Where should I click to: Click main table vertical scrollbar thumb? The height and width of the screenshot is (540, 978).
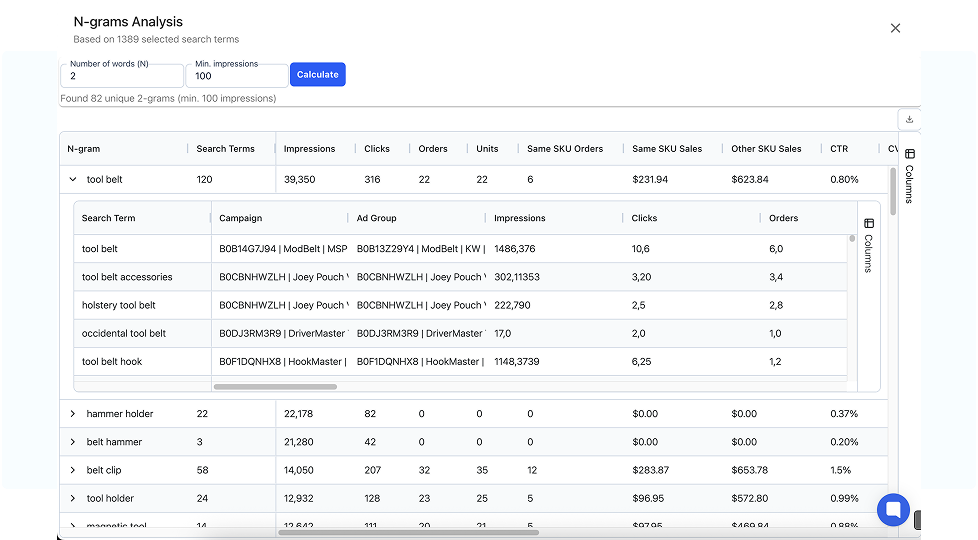(893, 191)
